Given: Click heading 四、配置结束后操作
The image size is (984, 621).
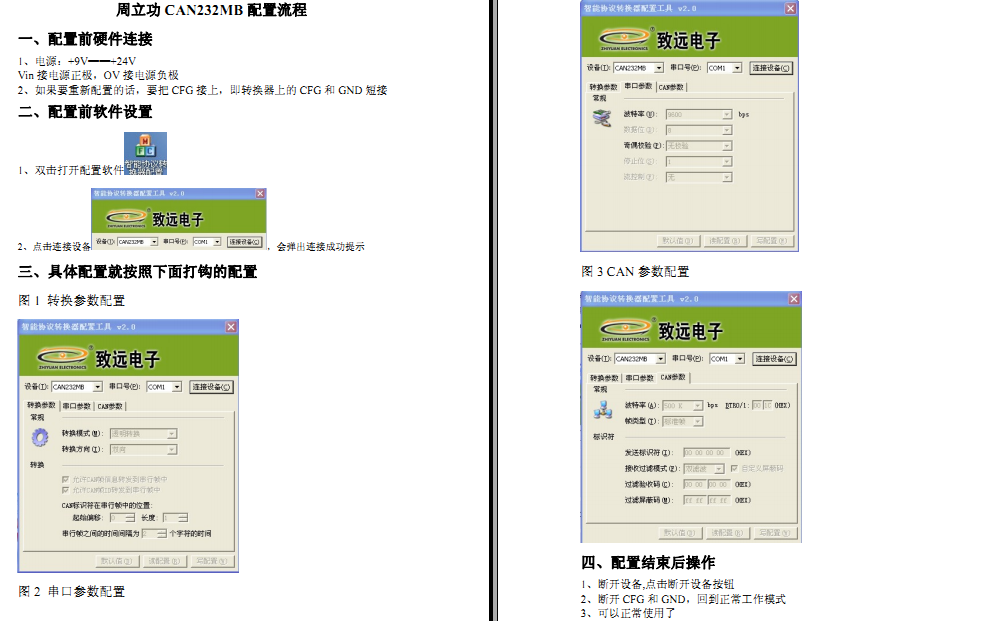Looking at the screenshot, I should click(x=648, y=563).
